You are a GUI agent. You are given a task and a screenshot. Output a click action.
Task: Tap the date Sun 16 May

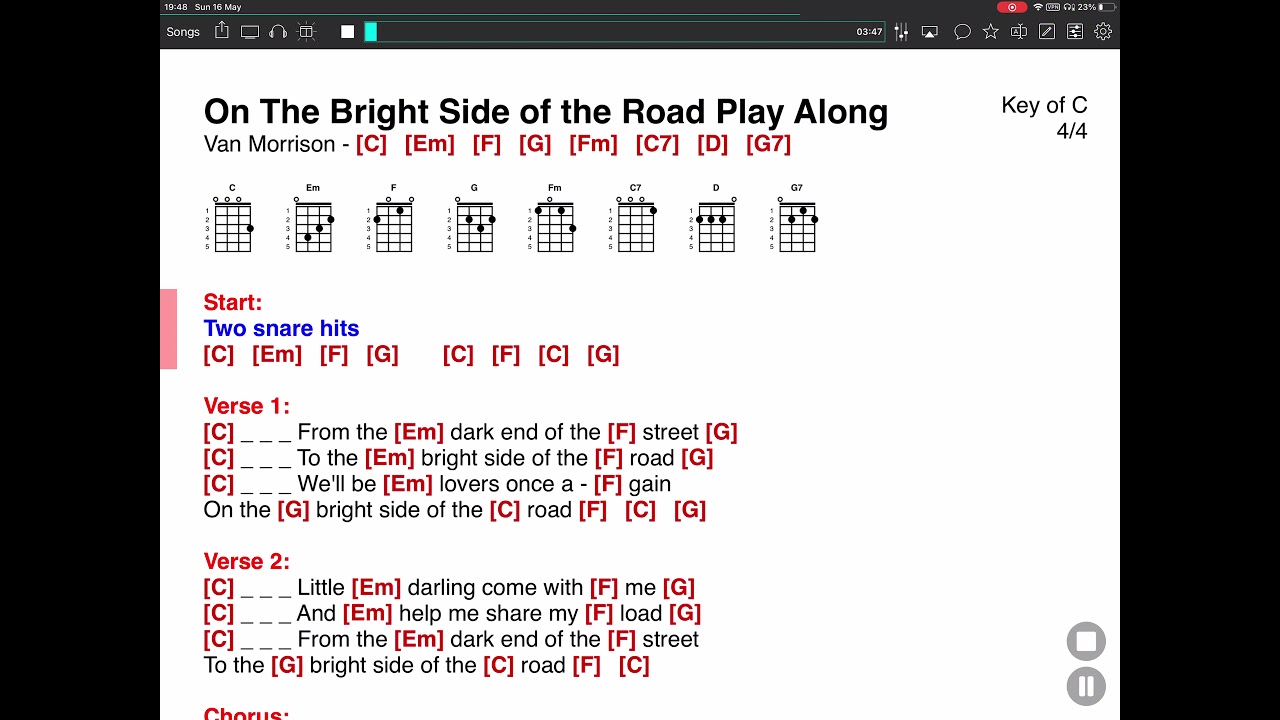tap(218, 7)
